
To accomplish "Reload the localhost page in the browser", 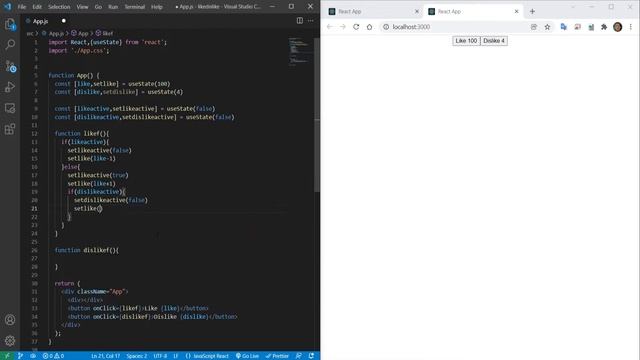I will click(x=356, y=27).
